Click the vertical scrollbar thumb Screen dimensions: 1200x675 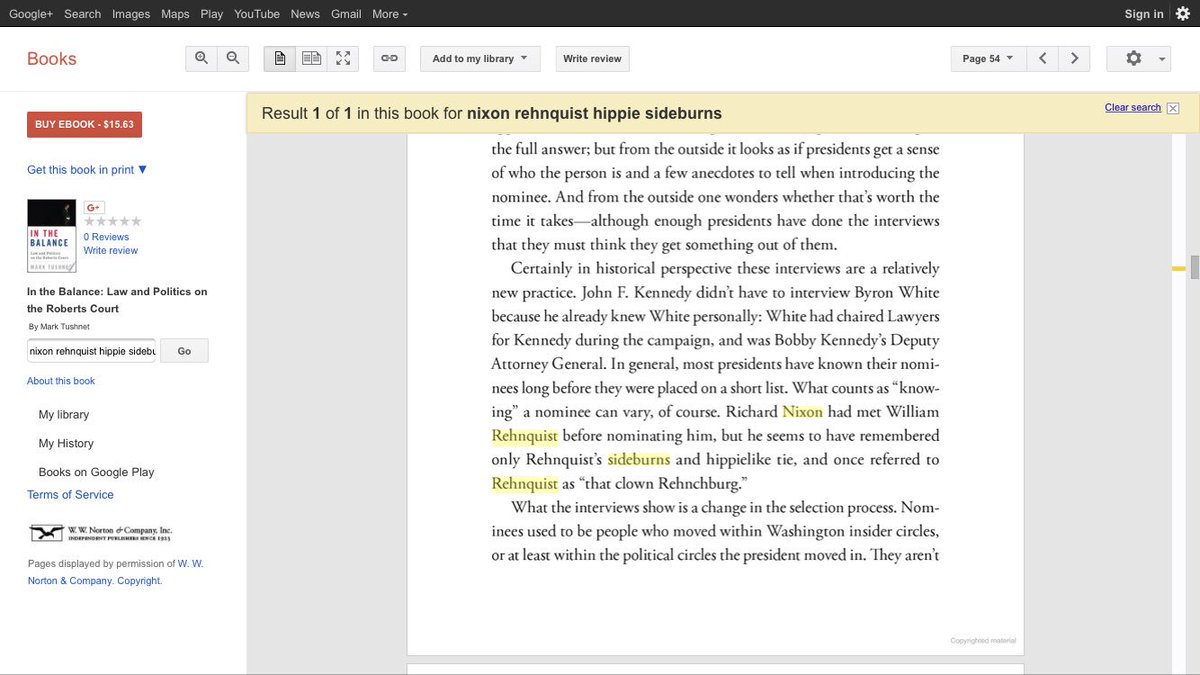coord(1195,267)
